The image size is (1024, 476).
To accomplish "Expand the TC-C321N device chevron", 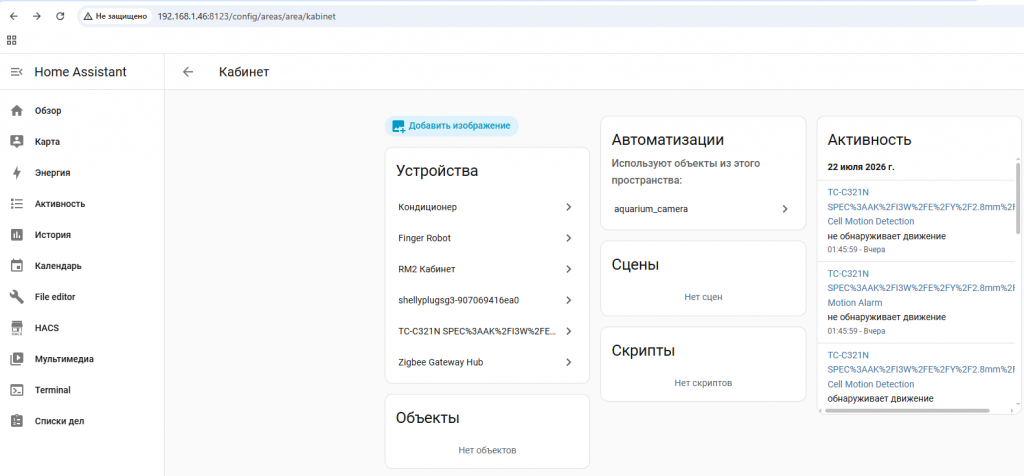I will pos(568,331).
